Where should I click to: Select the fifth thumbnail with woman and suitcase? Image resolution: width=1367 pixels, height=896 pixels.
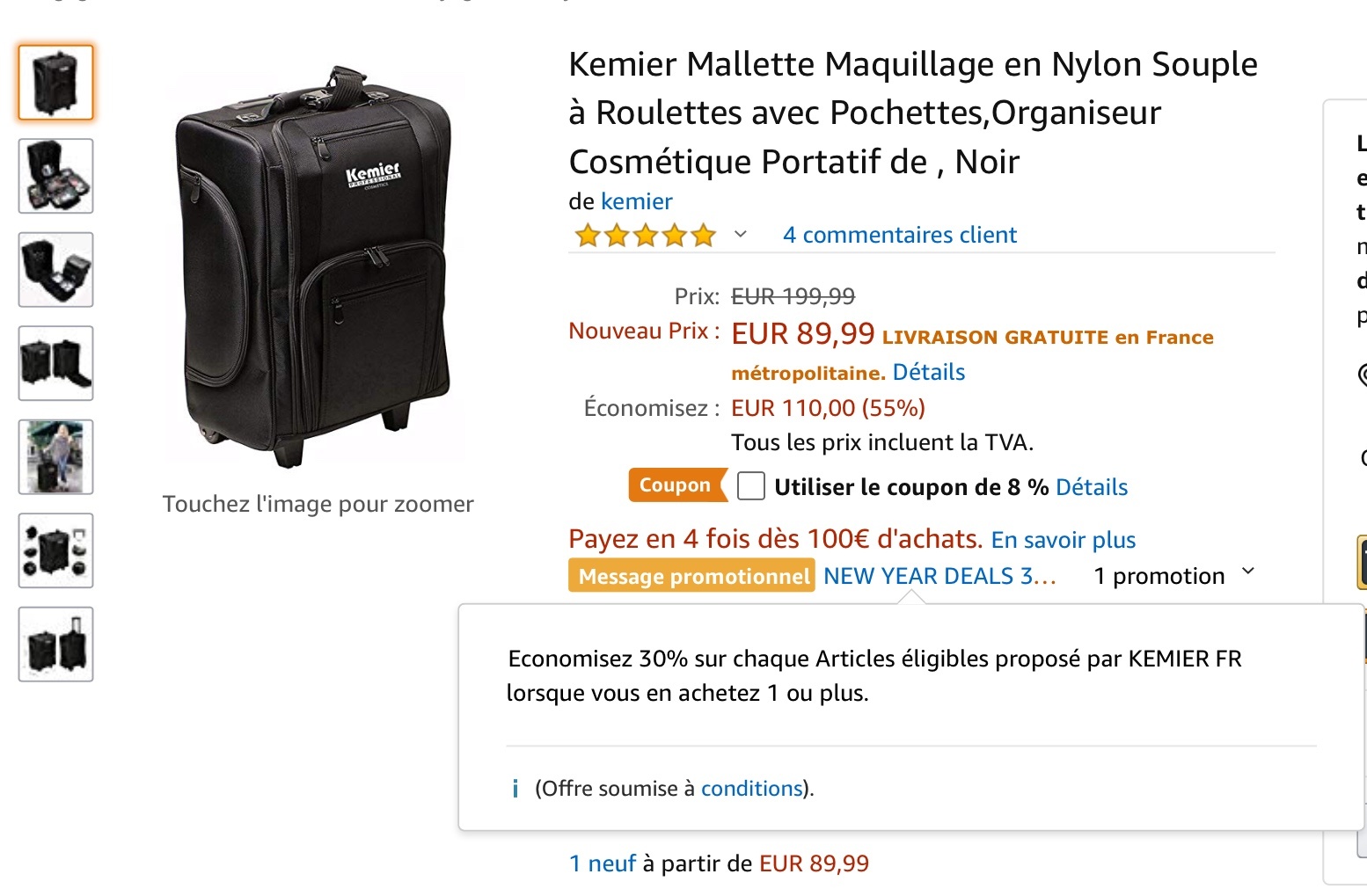point(55,457)
